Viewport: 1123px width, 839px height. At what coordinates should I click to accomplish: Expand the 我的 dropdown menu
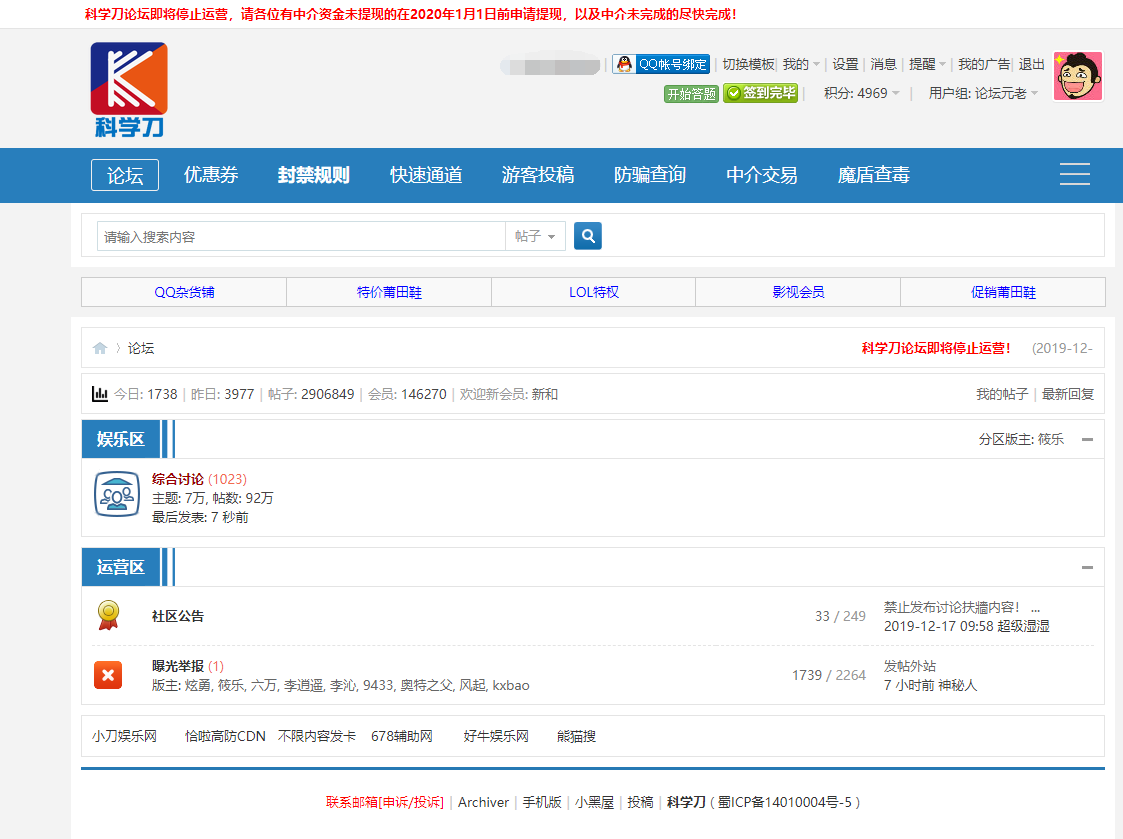(x=801, y=64)
